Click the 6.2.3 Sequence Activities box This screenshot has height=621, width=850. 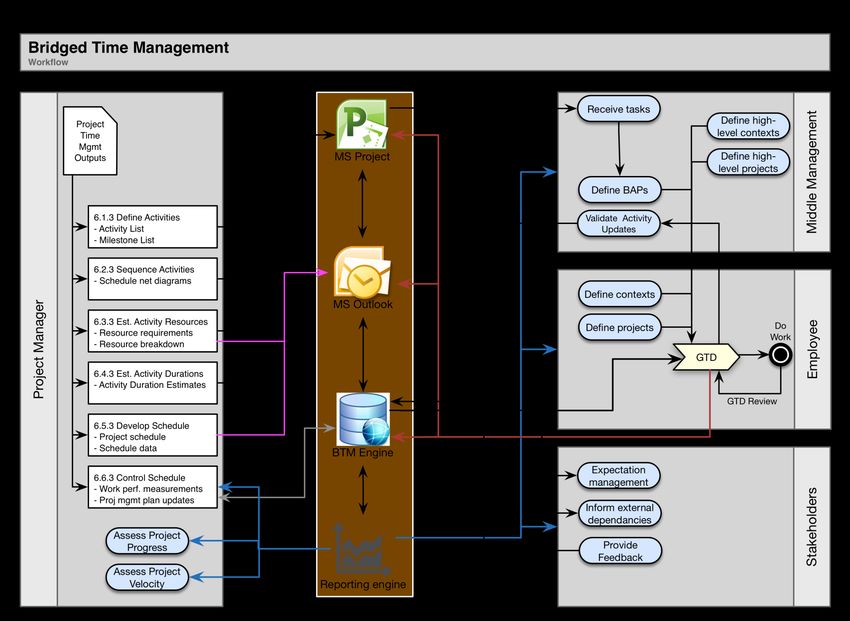coord(153,279)
